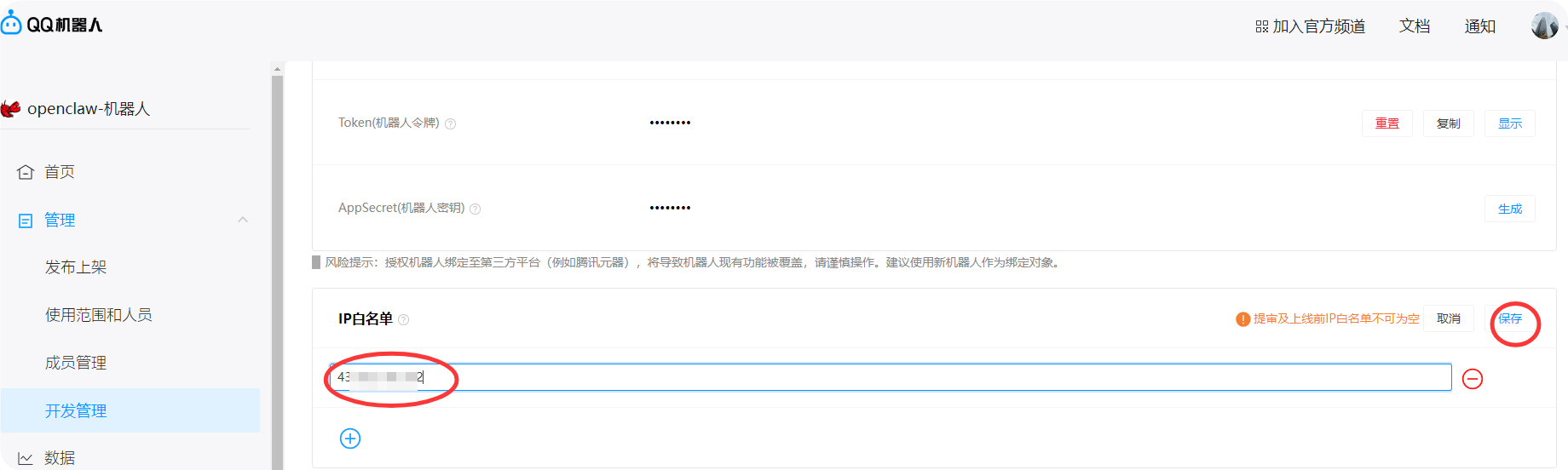Open 加入官方频道 link
This screenshot has height=470, width=1568.
coord(1311,26)
